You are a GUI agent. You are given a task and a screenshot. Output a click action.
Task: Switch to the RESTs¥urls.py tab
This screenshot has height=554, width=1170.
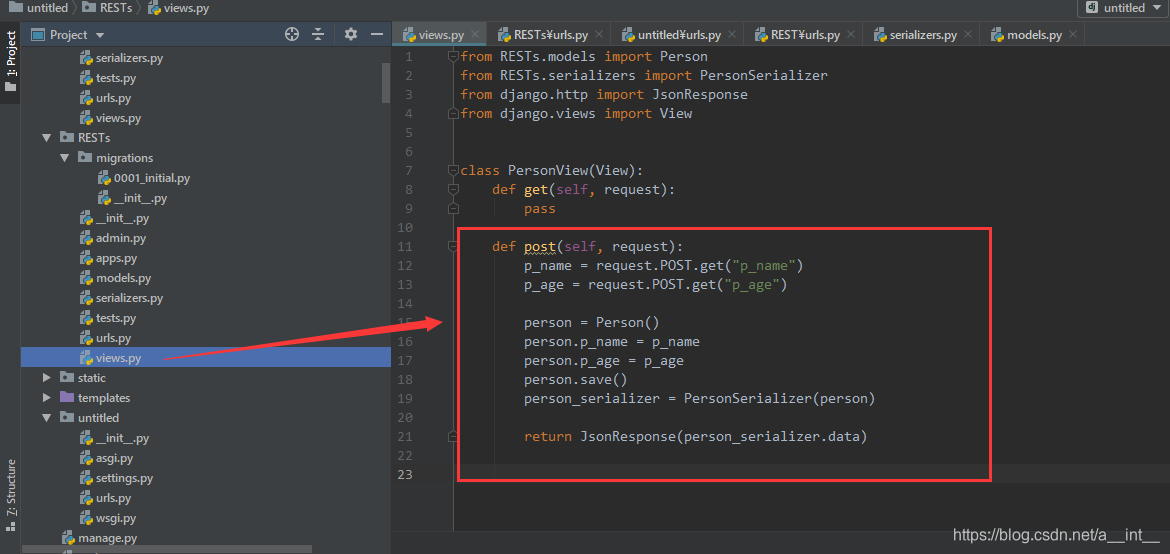(x=550, y=34)
